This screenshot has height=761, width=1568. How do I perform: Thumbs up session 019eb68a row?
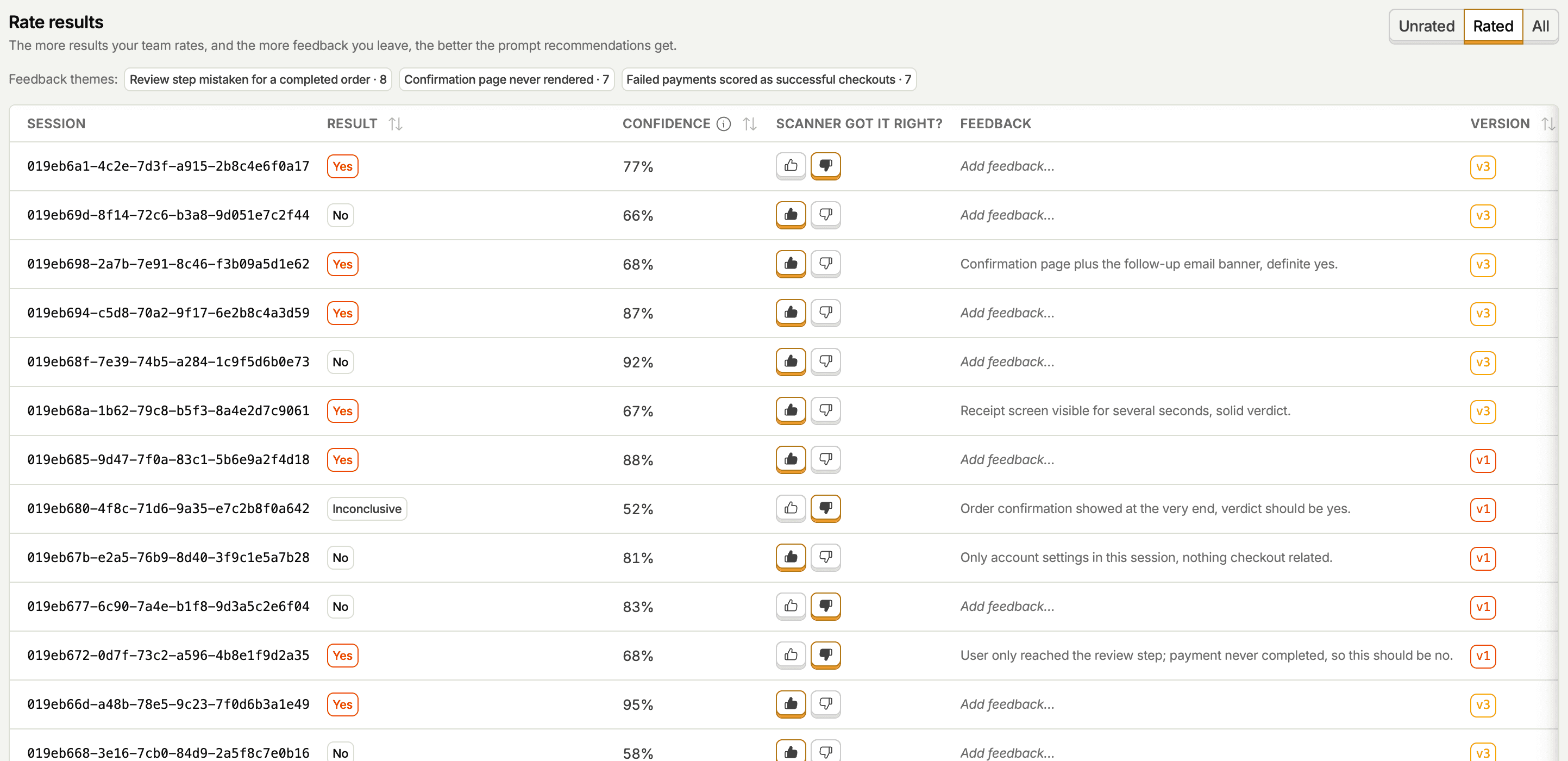point(791,410)
